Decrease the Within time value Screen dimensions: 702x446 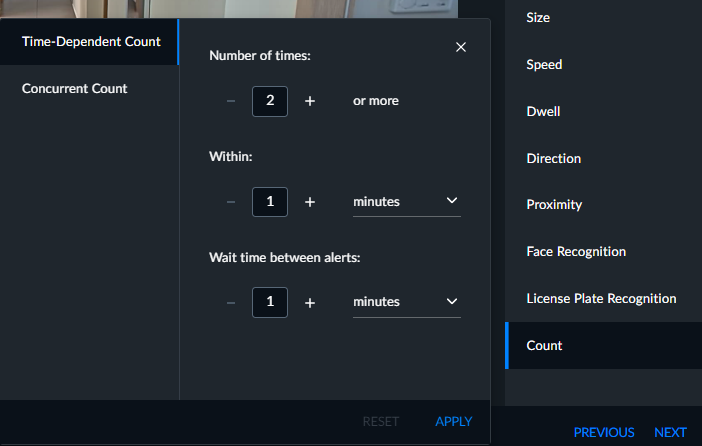(x=231, y=202)
